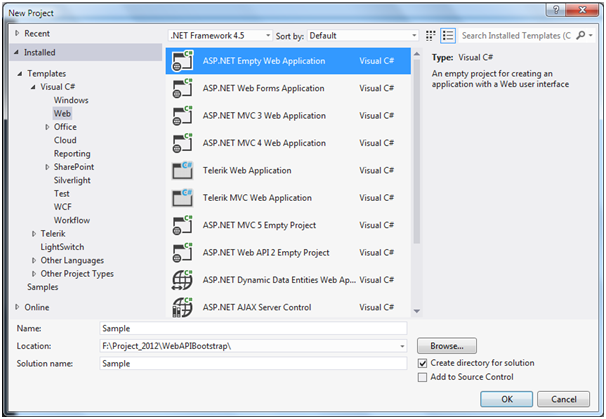This screenshot has height=419, width=606.
Task: Click the template list scroll up arrow
Action: coord(417,54)
